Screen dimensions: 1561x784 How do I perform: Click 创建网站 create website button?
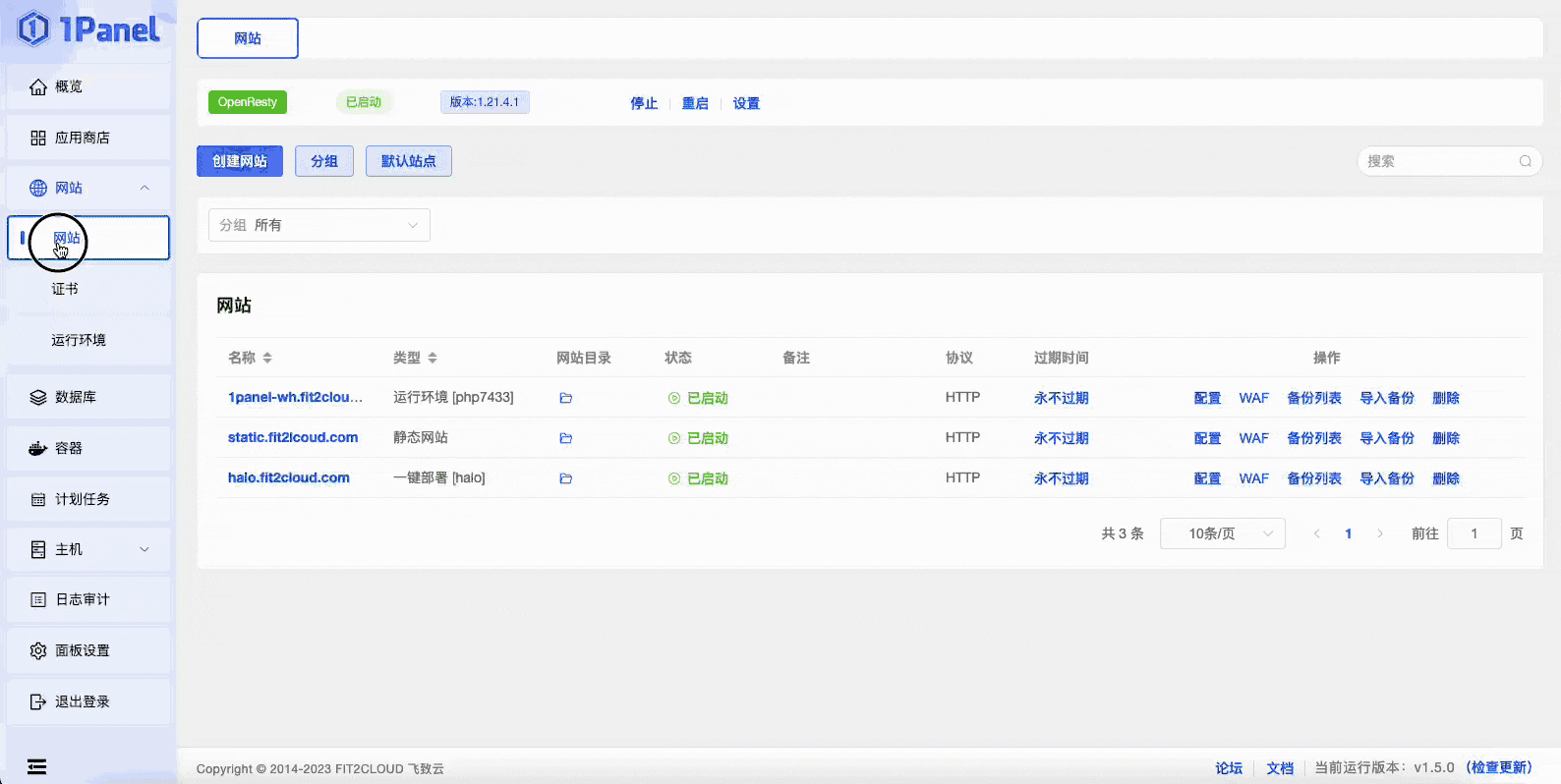pos(240,161)
